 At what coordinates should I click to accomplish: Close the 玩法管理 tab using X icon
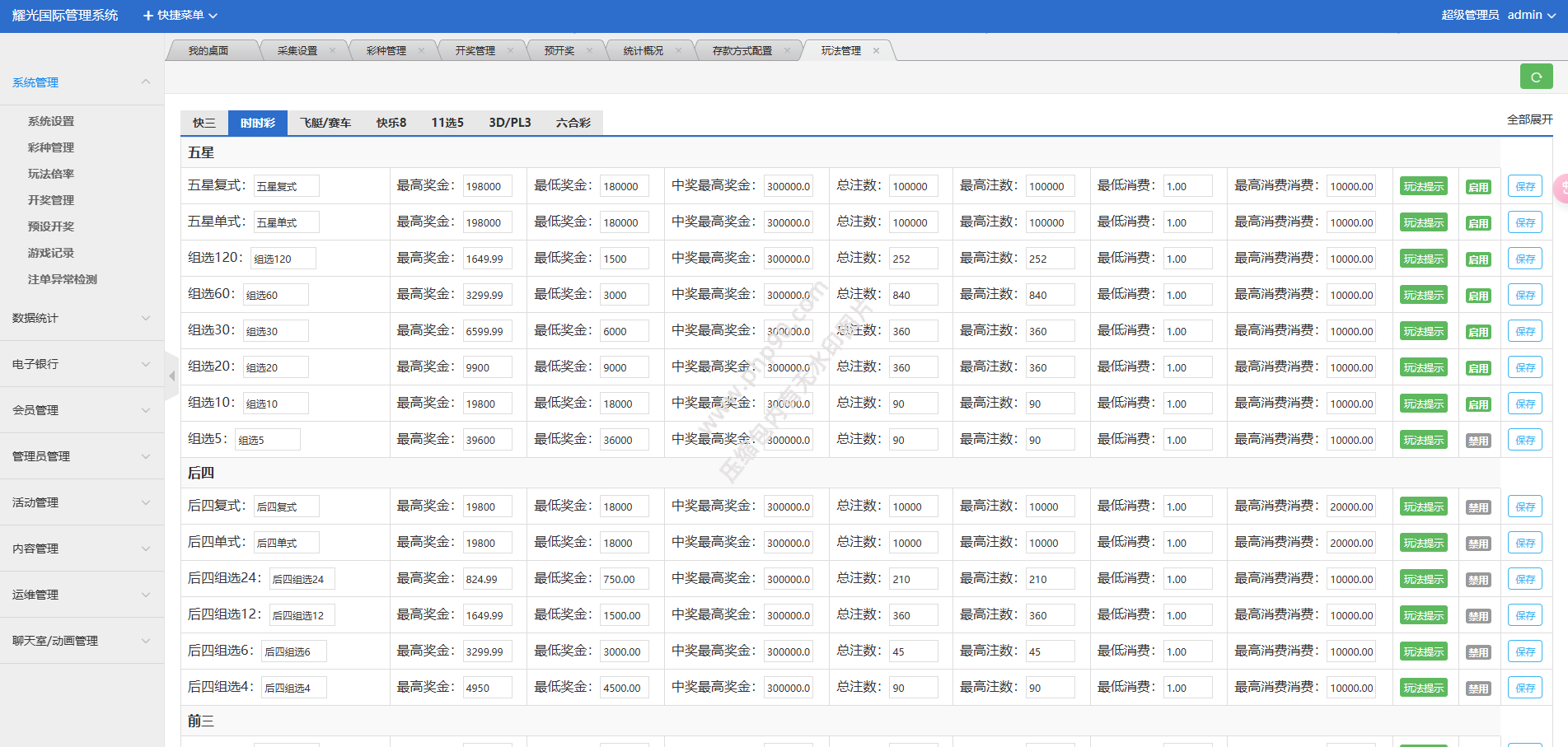876,50
